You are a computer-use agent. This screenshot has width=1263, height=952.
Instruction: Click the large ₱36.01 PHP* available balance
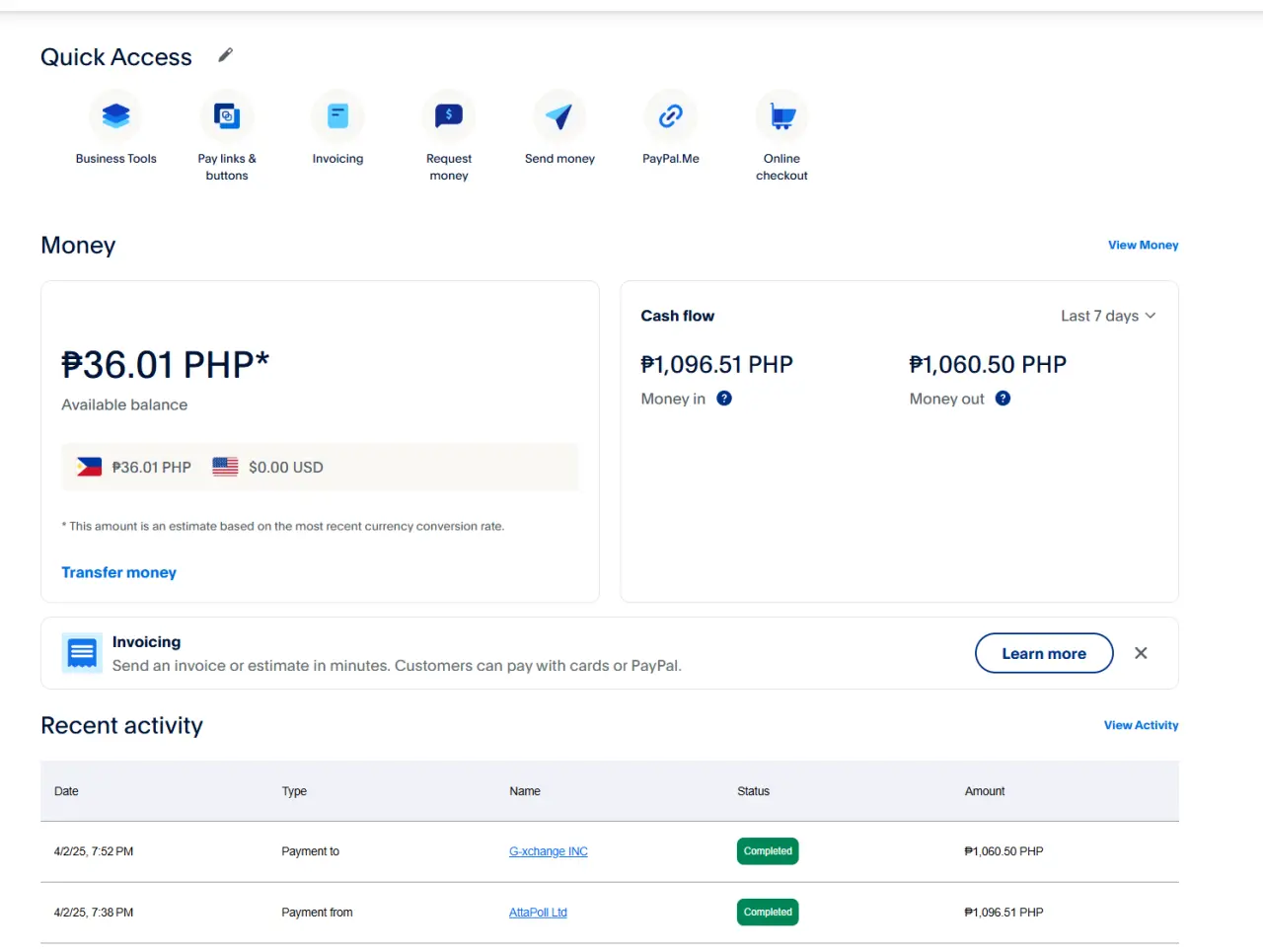click(165, 365)
